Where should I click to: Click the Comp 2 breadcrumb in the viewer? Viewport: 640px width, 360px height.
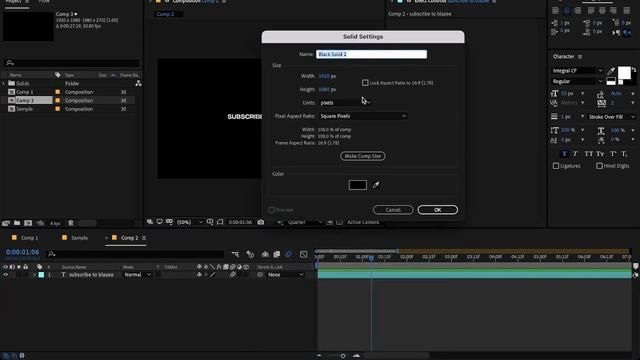[x=165, y=14]
